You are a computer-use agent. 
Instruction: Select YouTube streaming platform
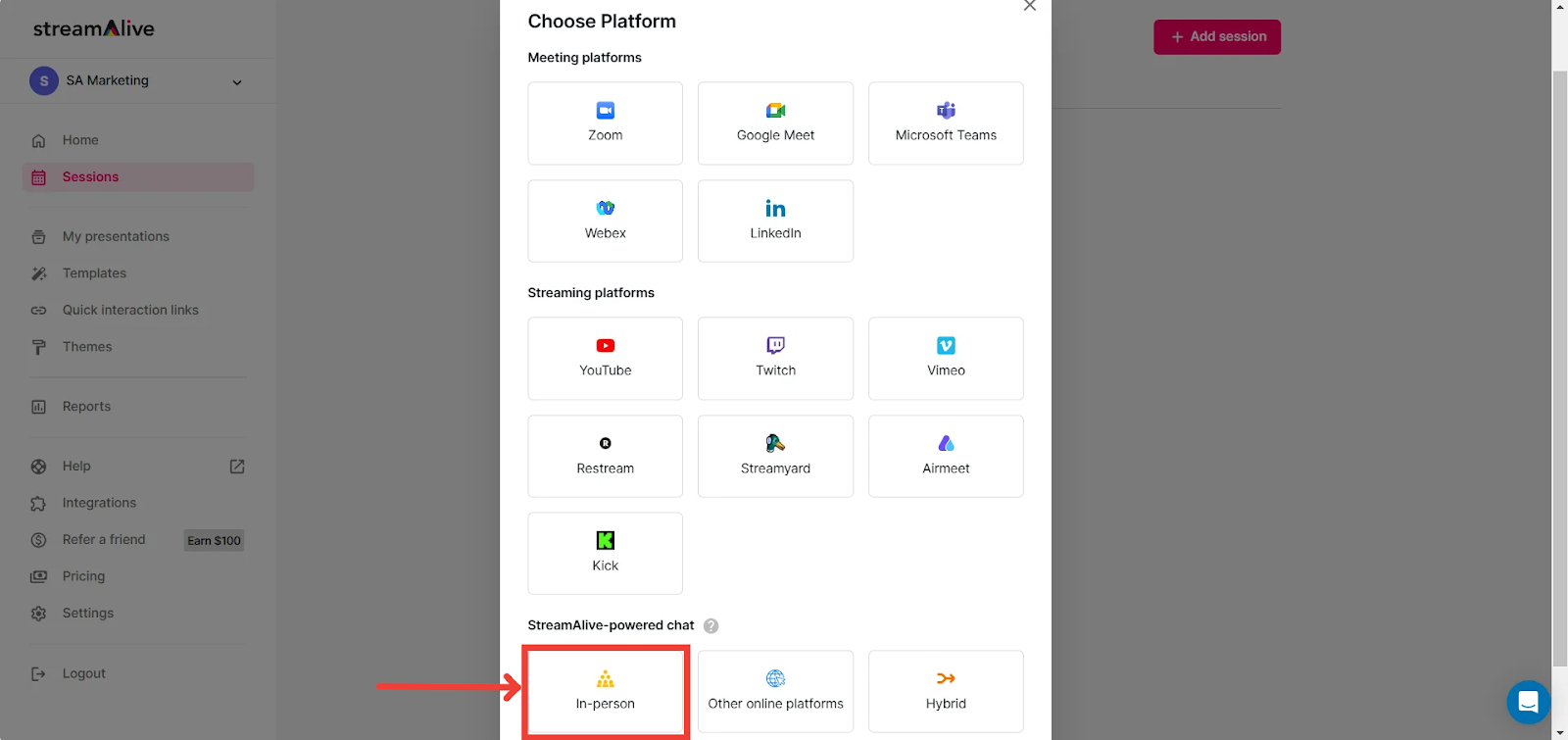click(x=605, y=359)
